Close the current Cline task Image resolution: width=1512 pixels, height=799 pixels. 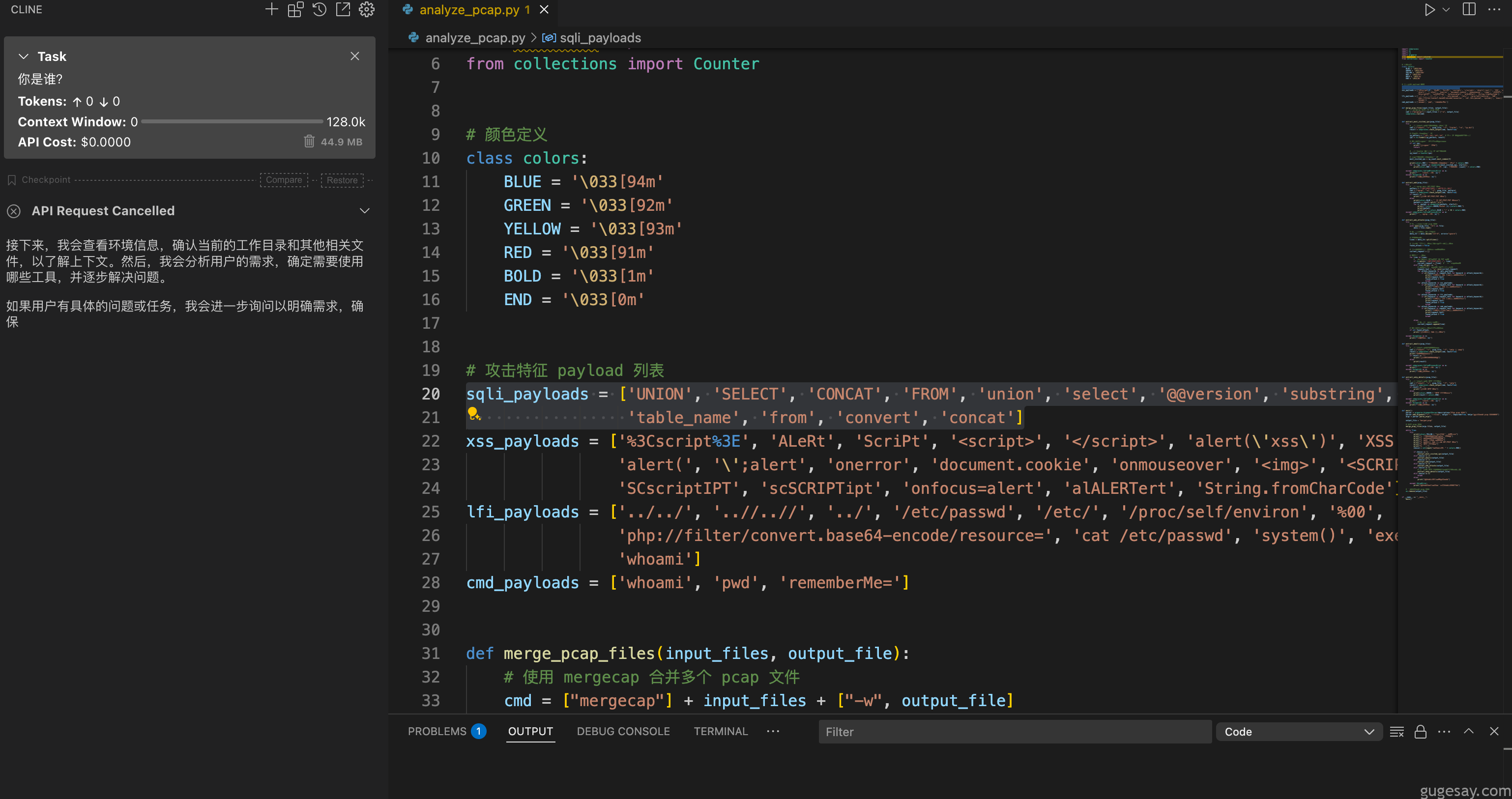click(354, 56)
